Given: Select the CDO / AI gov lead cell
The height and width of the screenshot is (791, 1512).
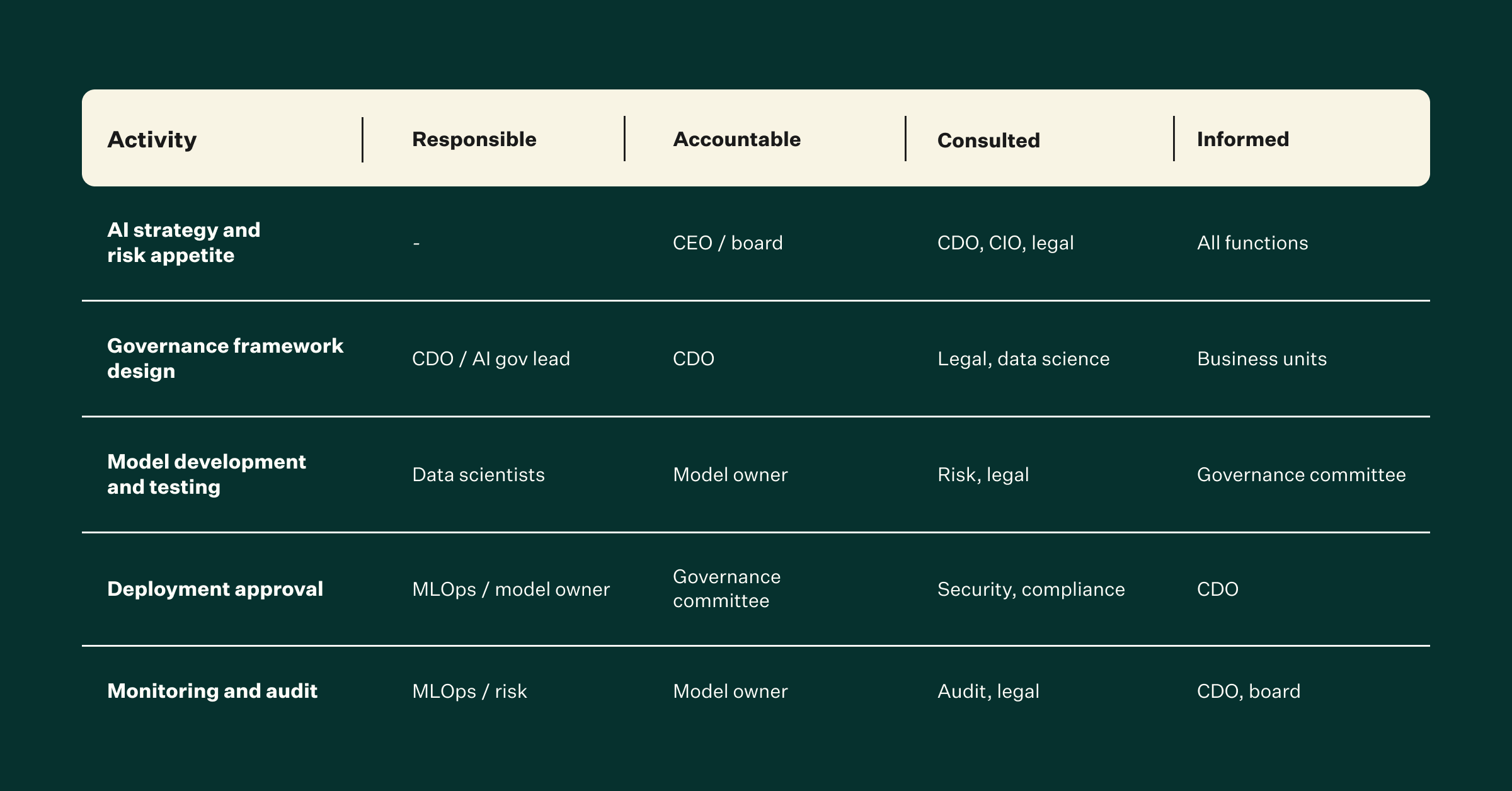Looking at the screenshot, I should 491,359.
